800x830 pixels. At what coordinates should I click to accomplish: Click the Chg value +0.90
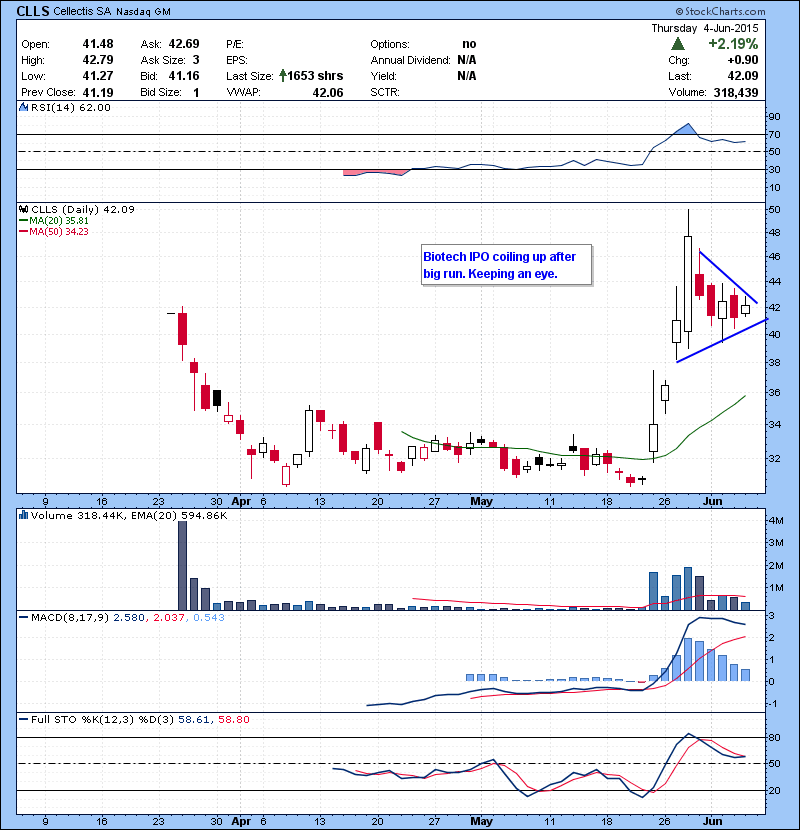pos(743,60)
